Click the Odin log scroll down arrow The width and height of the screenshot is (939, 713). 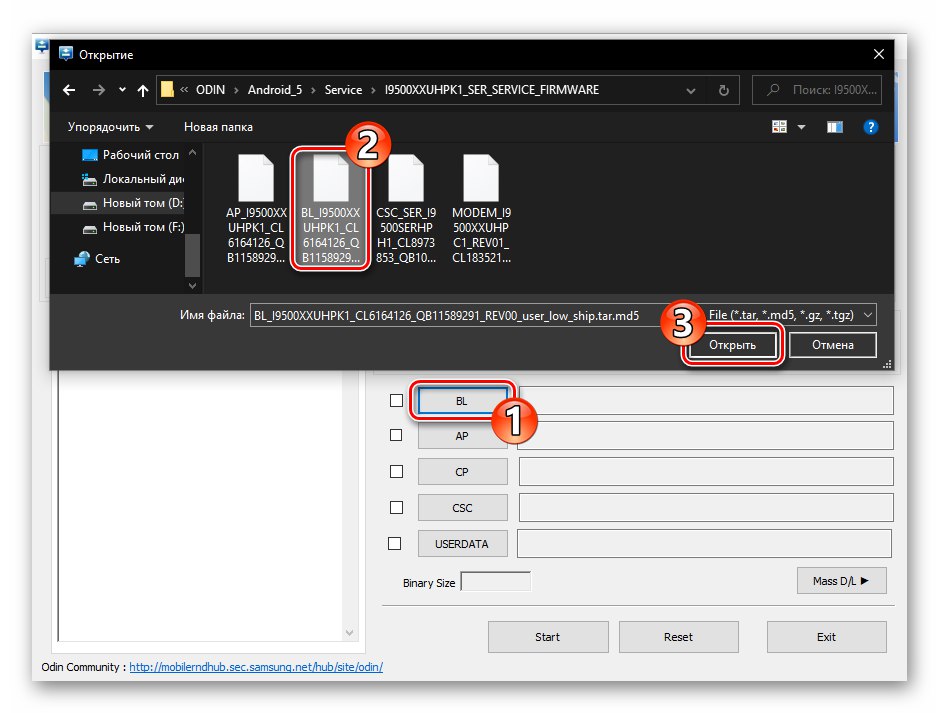(x=349, y=633)
